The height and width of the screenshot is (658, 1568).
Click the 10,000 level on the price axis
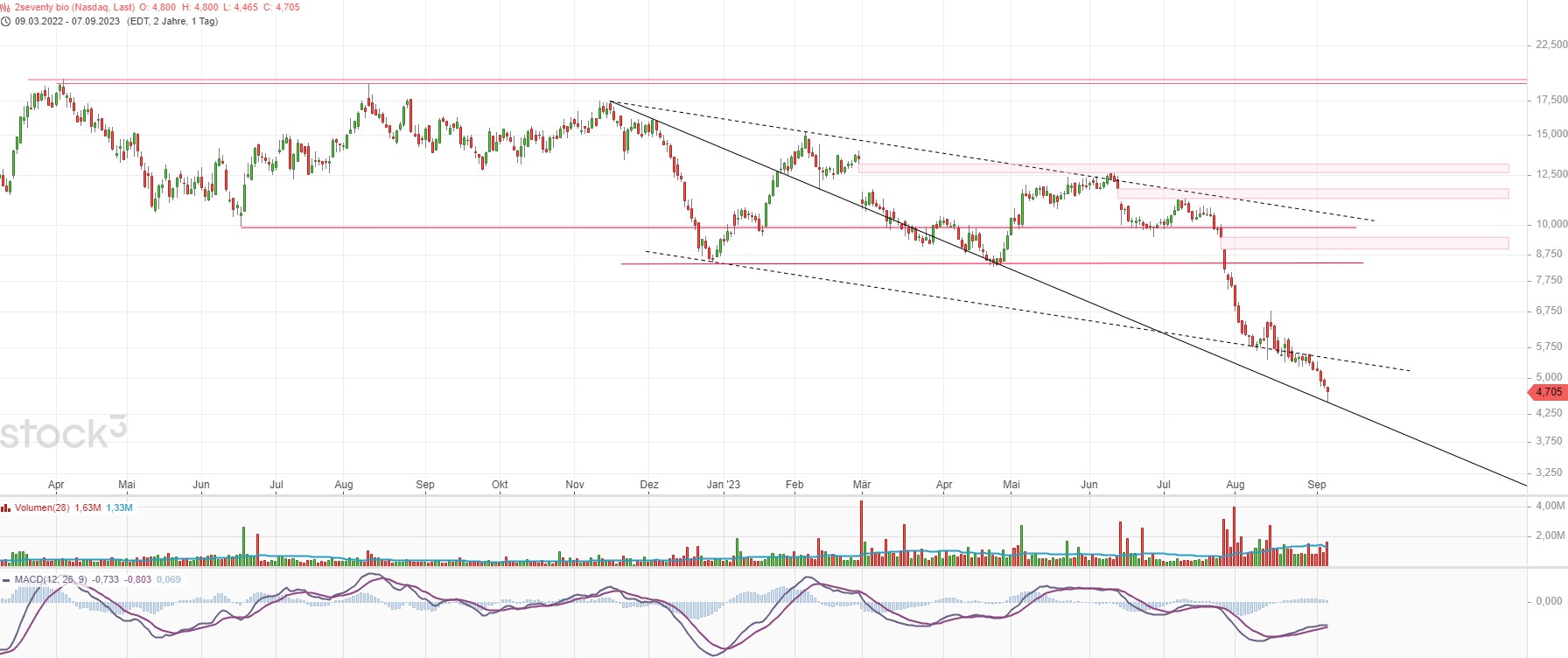coord(1551,224)
